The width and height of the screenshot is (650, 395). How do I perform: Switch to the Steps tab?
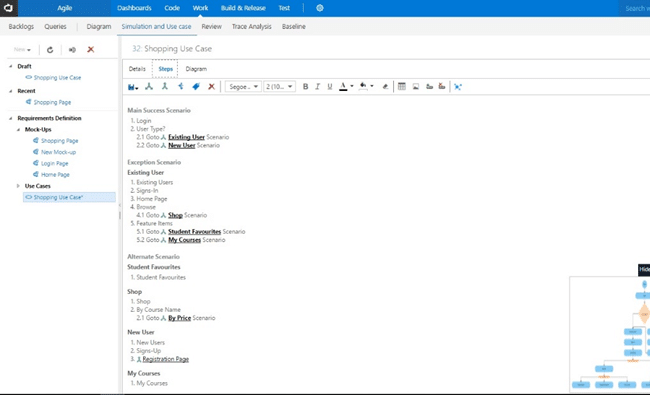coord(165,69)
